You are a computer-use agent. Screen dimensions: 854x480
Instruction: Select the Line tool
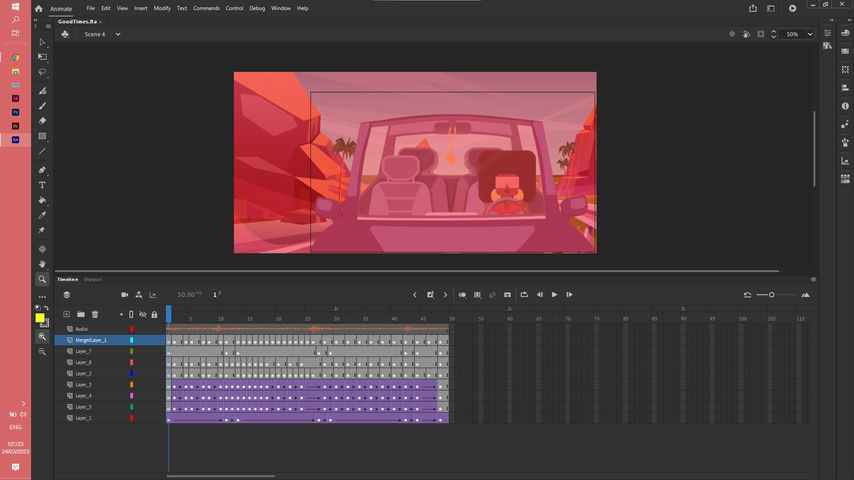point(42,151)
